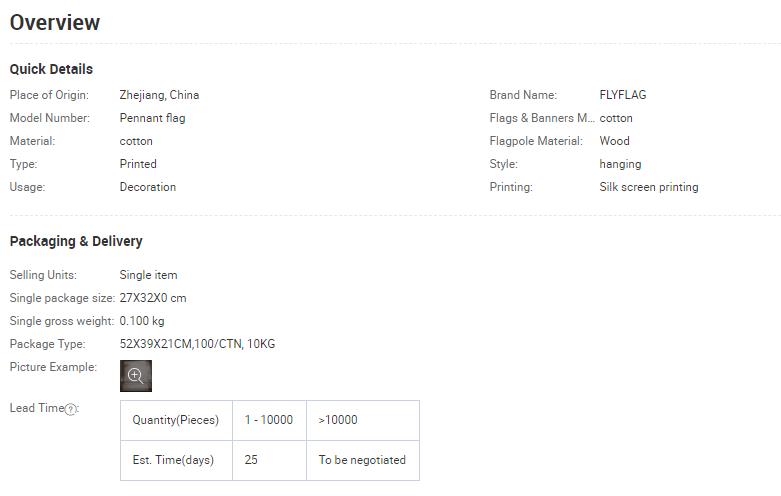Image resolution: width=781 pixels, height=496 pixels.
Task: Click the >10000 quantity cell
Action: point(338,420)
